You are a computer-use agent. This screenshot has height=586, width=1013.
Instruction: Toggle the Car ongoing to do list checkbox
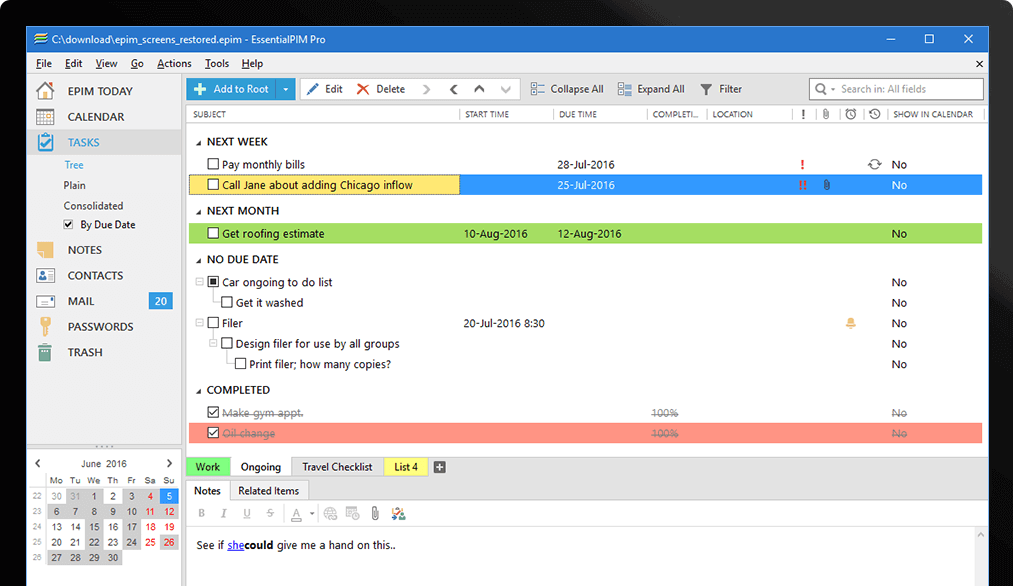[x=213, y=282]
